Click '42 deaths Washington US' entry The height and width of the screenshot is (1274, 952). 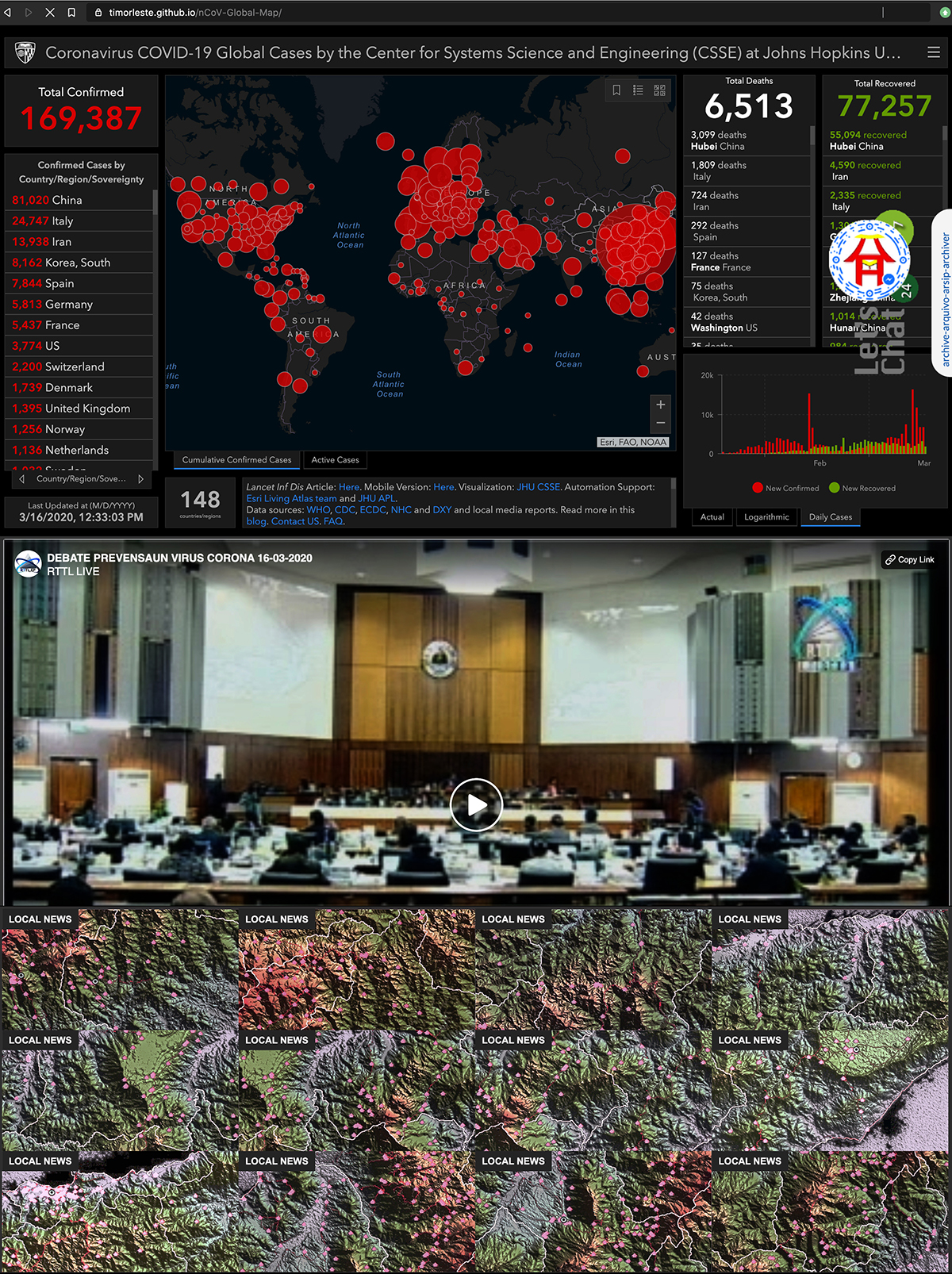pos(747,322)
